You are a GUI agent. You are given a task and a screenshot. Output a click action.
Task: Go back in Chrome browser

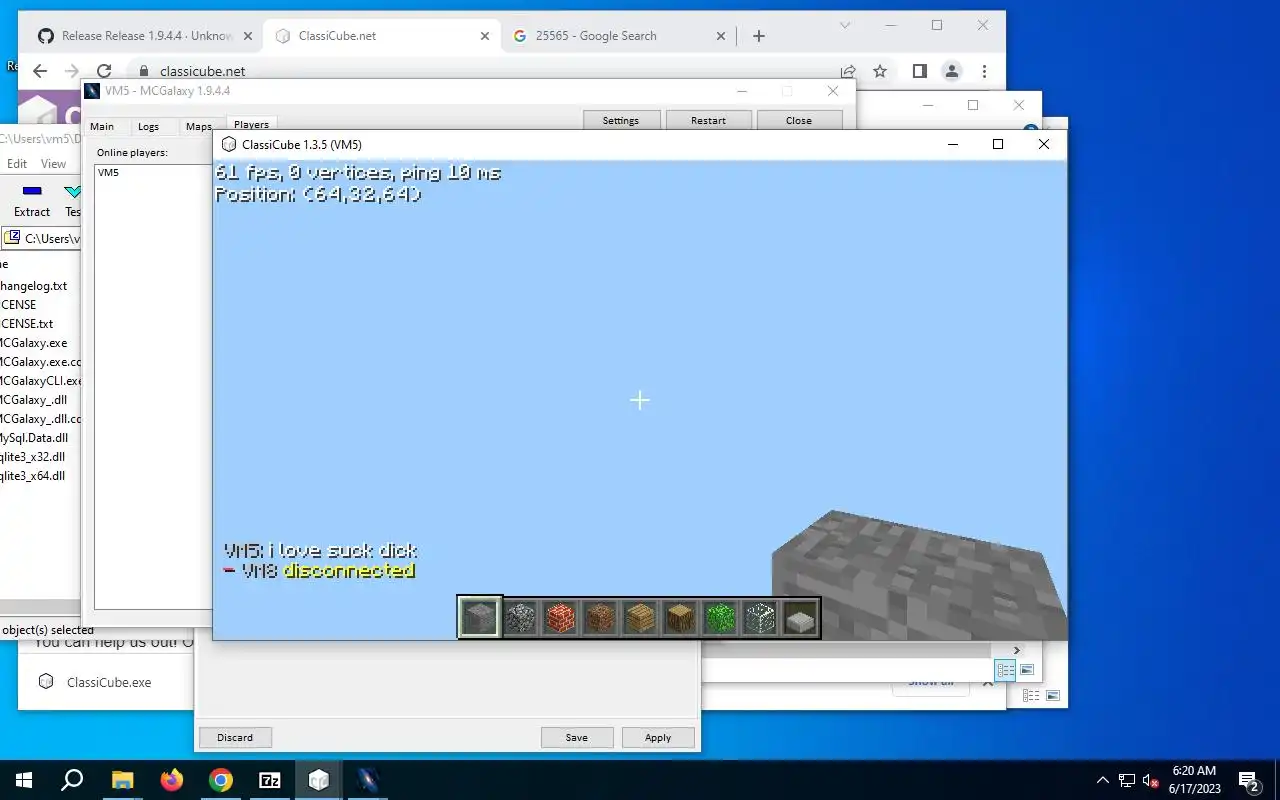[x=40, y=71]
